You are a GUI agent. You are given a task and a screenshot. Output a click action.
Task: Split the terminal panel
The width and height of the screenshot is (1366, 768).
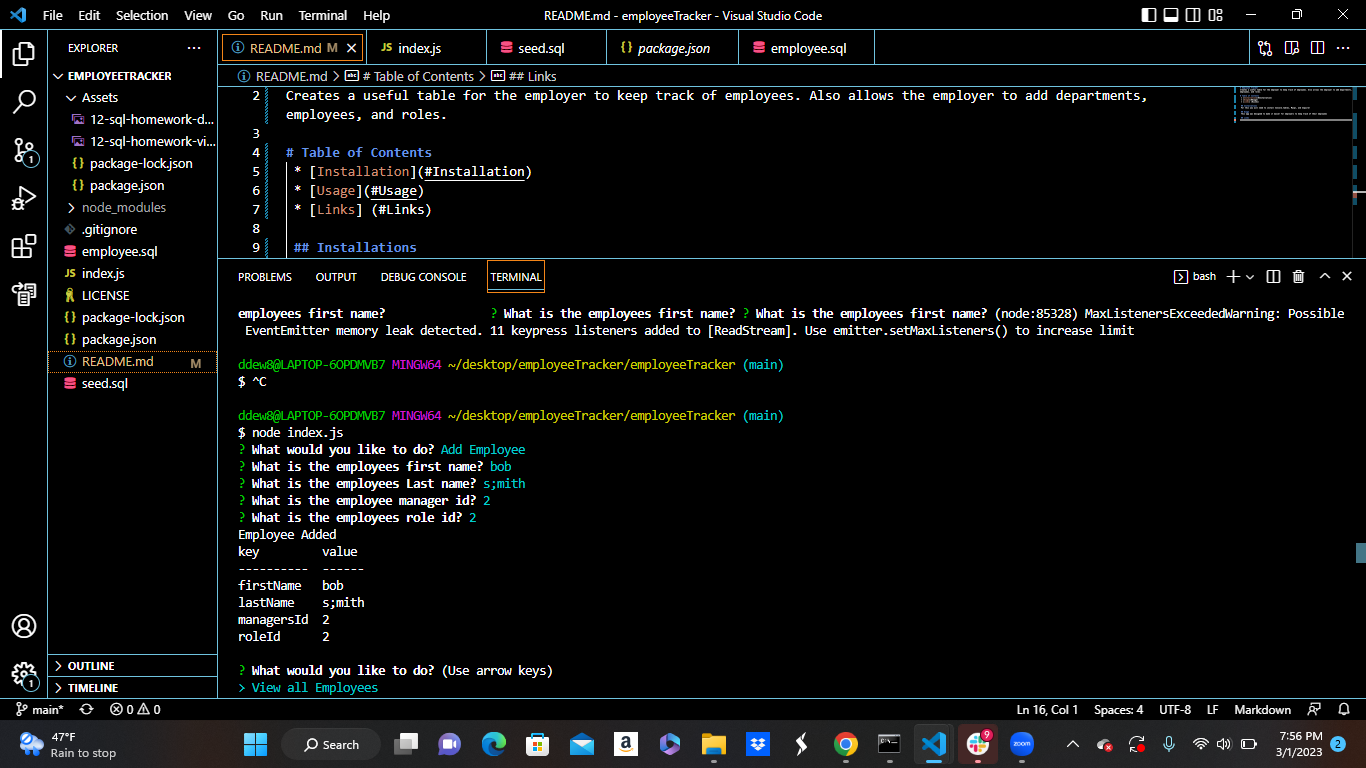pos(1273,277)
